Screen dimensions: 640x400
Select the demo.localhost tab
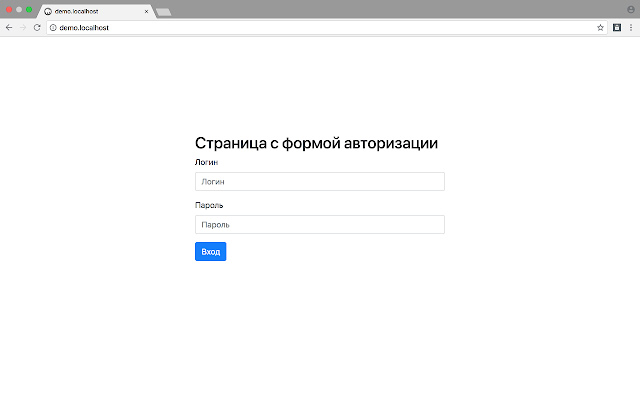pyautogui.click(x=96, y=11)
